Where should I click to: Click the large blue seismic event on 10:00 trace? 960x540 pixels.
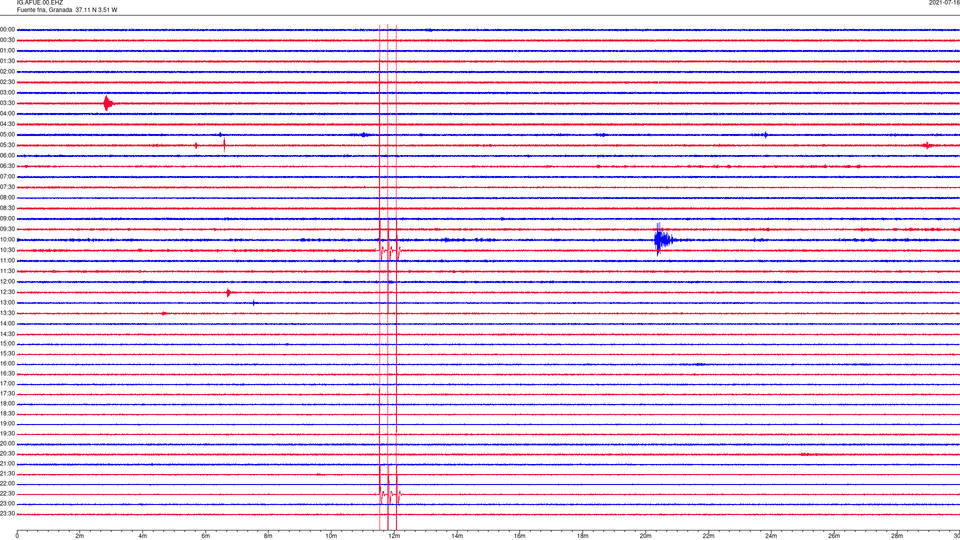click(x=663, y=239)
